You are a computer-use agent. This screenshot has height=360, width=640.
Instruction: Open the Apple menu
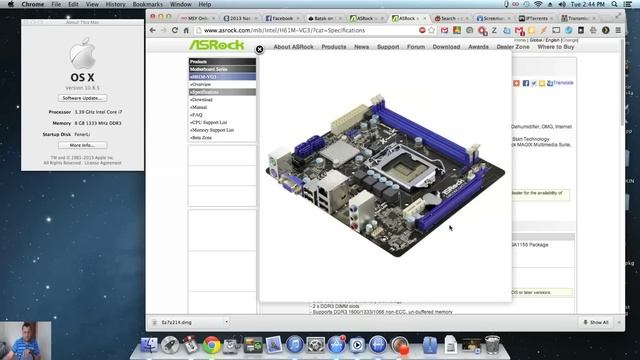(11, 4)
